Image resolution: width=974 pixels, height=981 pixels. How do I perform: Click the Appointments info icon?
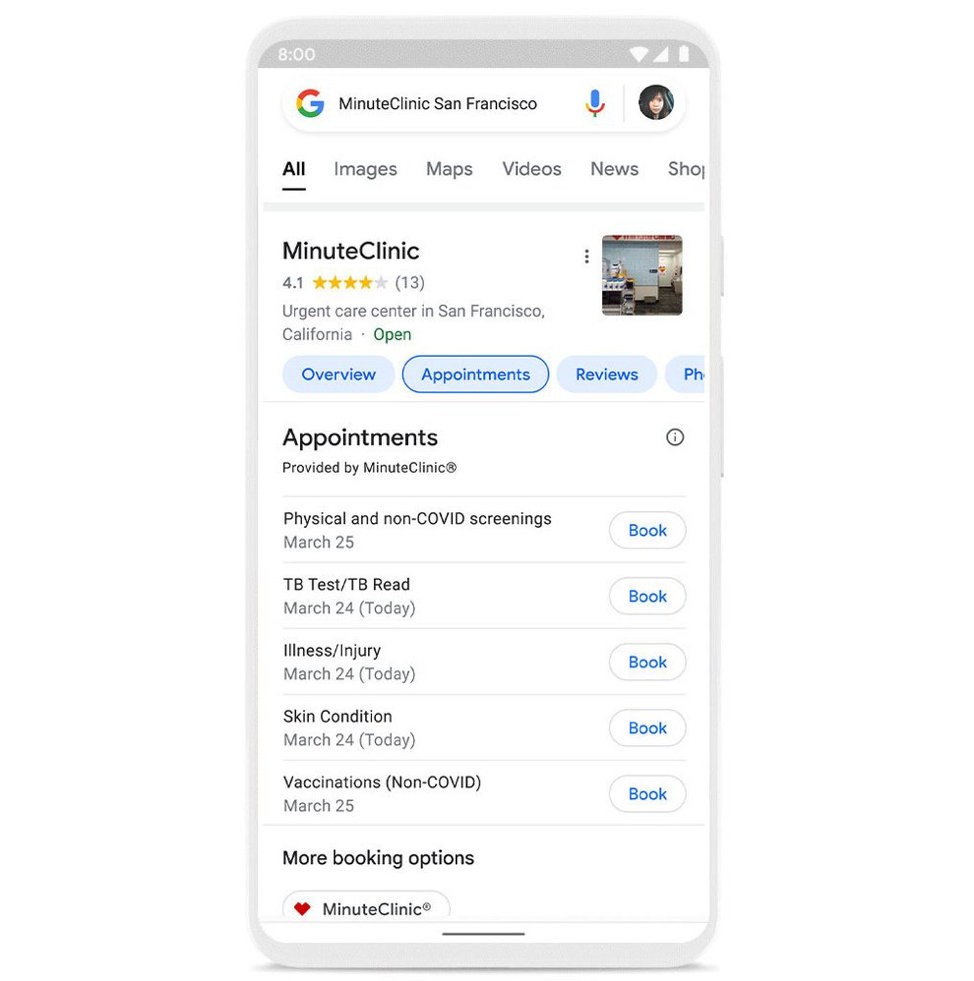[x=674, y=437]
